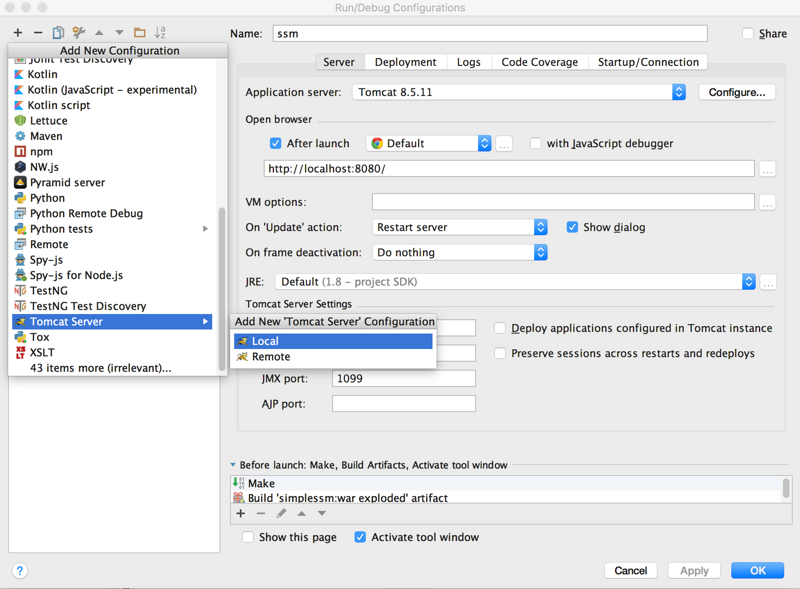Open the On 'Update' action Restart server dropdown
800x589 pixels.
point(460,227)
